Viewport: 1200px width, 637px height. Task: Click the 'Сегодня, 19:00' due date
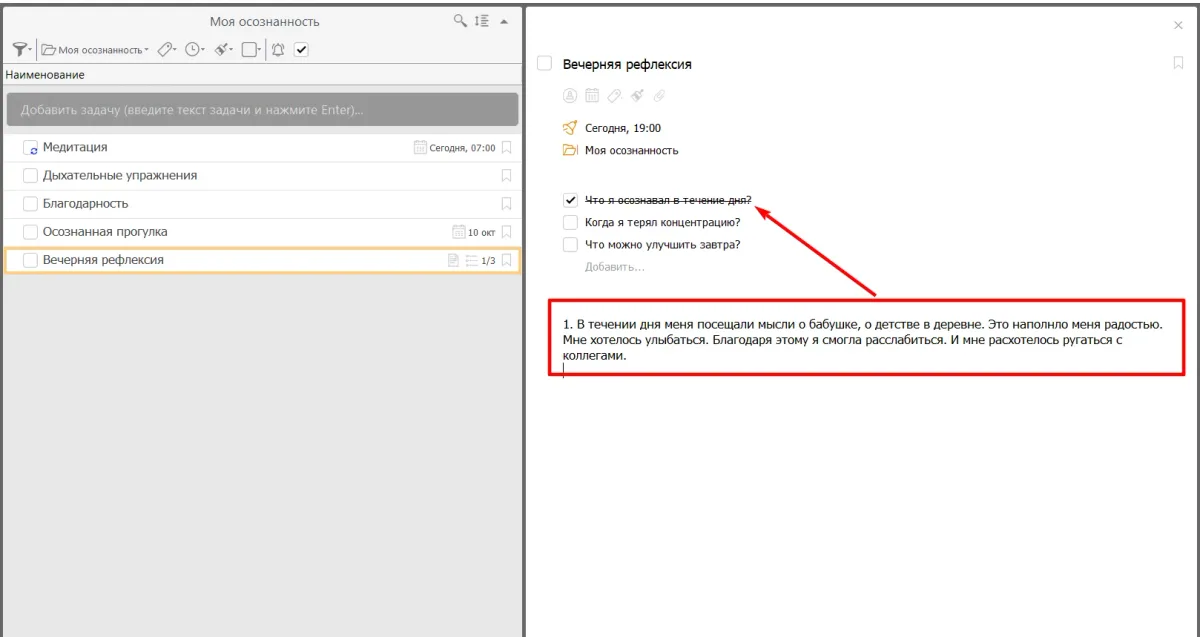point(622,128)
